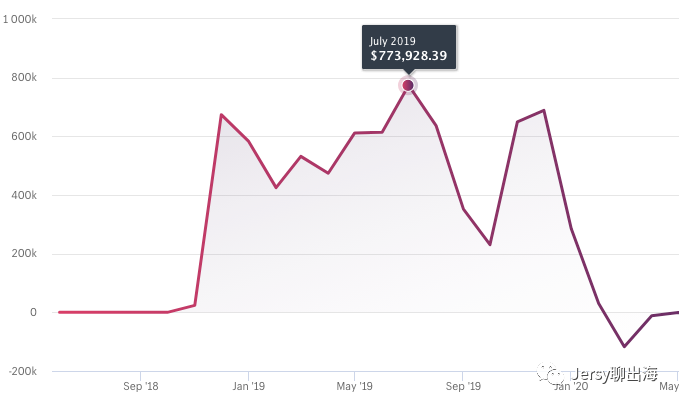
Task: Select the Jan '19 x-axis label
Action: pos(248,386)
